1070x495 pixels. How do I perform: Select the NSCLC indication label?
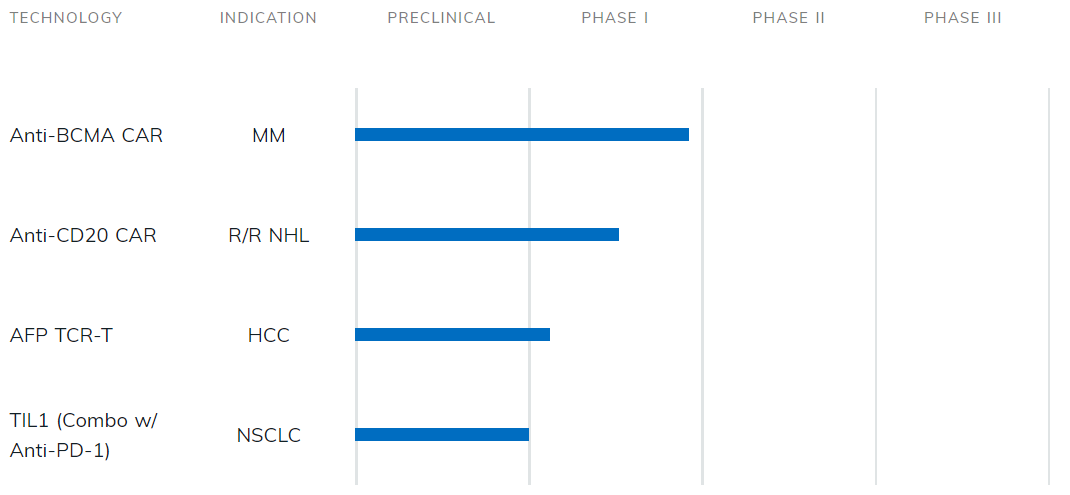coord(269,436)
